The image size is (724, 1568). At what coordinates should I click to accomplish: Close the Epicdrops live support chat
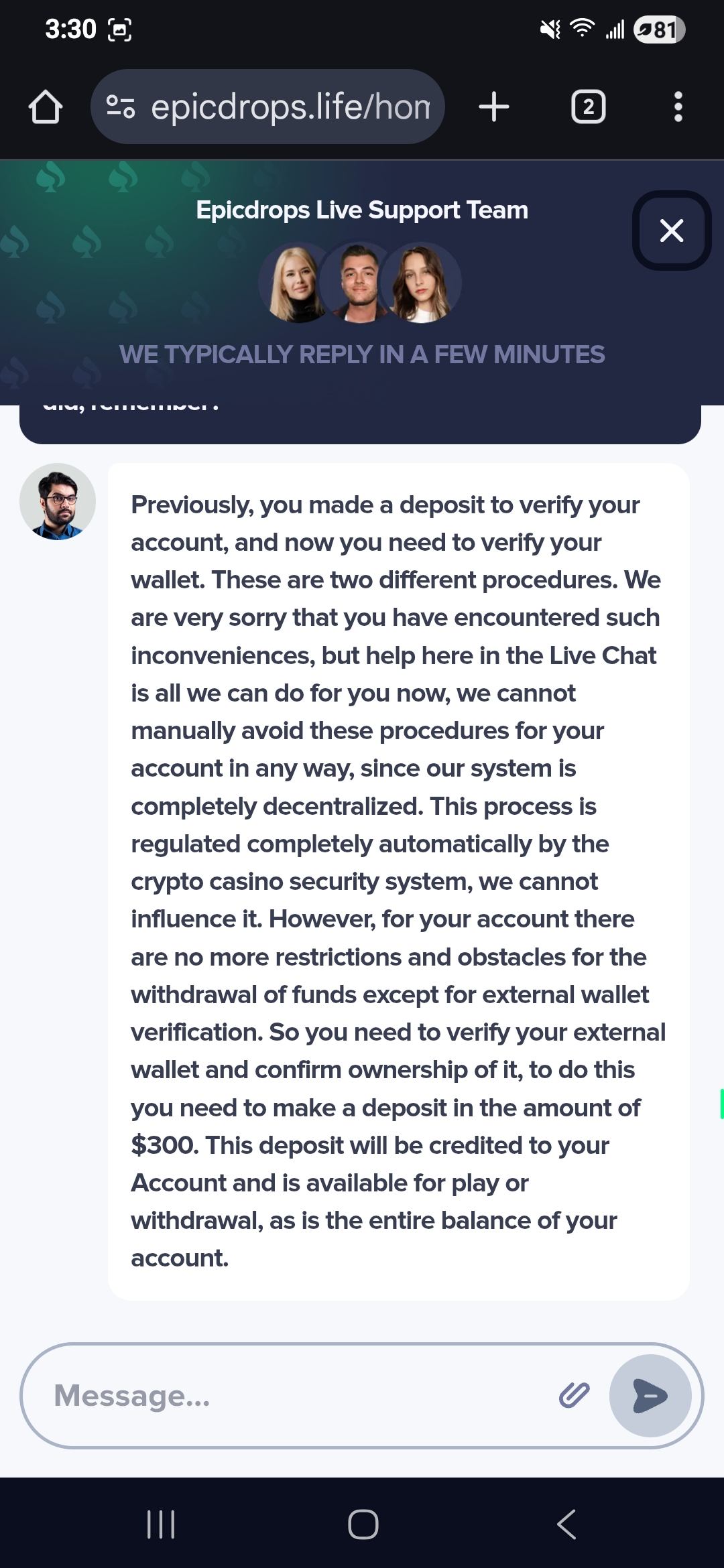[x=671, y=231]
